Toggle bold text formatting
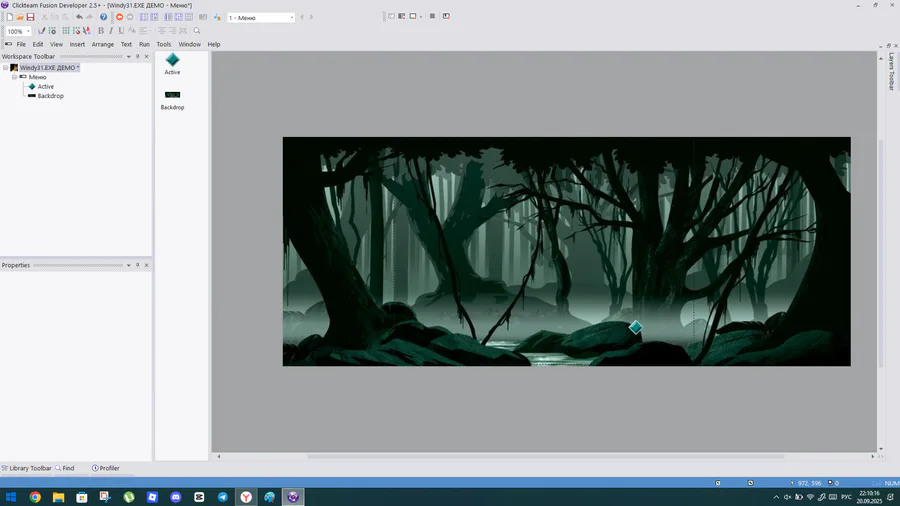The image size is (900, 506). [100, 31]
